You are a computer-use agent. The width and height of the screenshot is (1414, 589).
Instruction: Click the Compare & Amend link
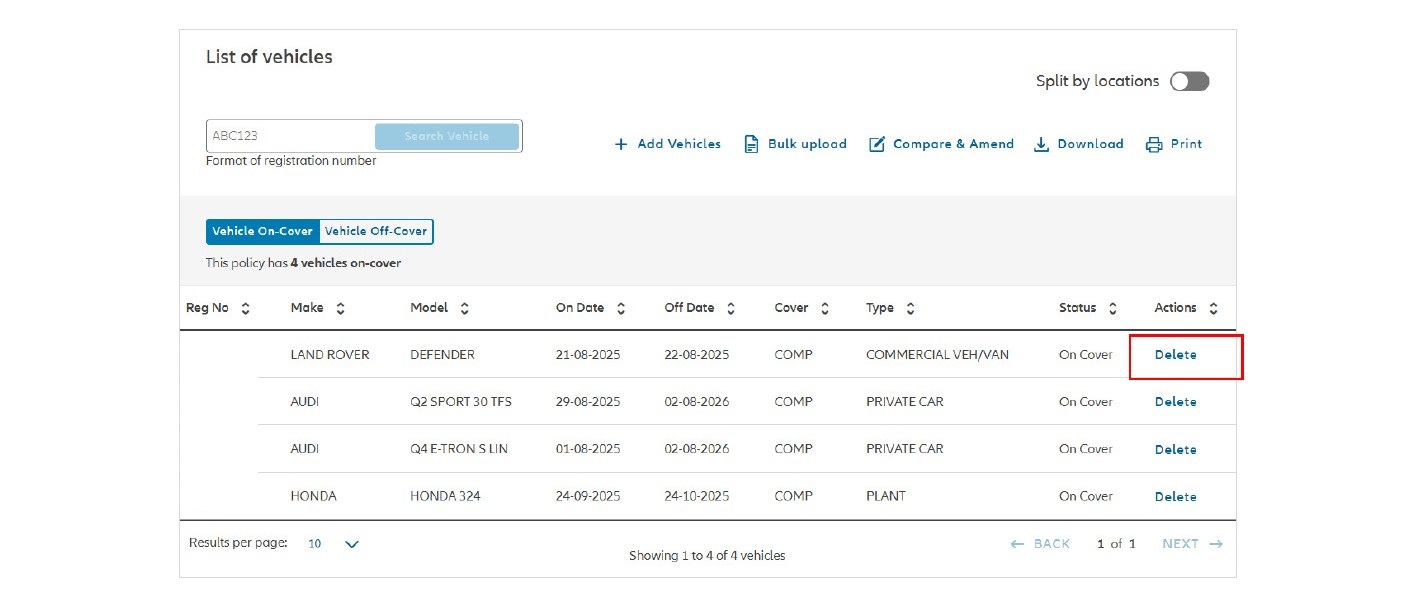pyautogui.click(x=941, y=144)
